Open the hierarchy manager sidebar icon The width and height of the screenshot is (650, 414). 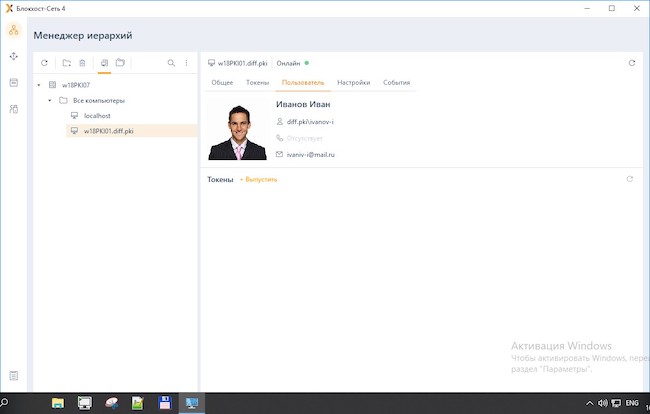[x=14, y=30]
